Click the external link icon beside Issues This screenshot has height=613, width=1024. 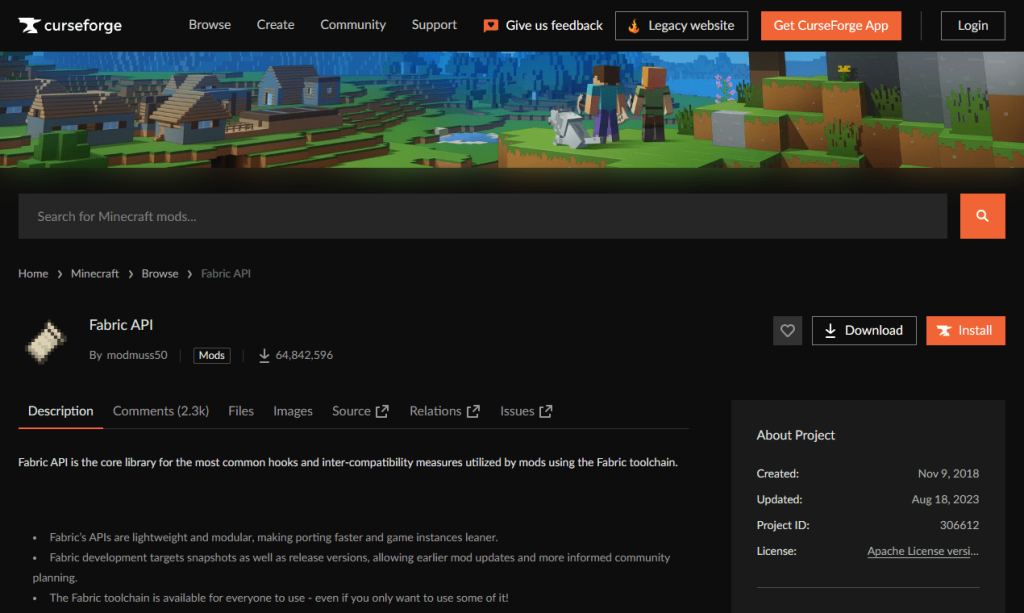[546, 411]
